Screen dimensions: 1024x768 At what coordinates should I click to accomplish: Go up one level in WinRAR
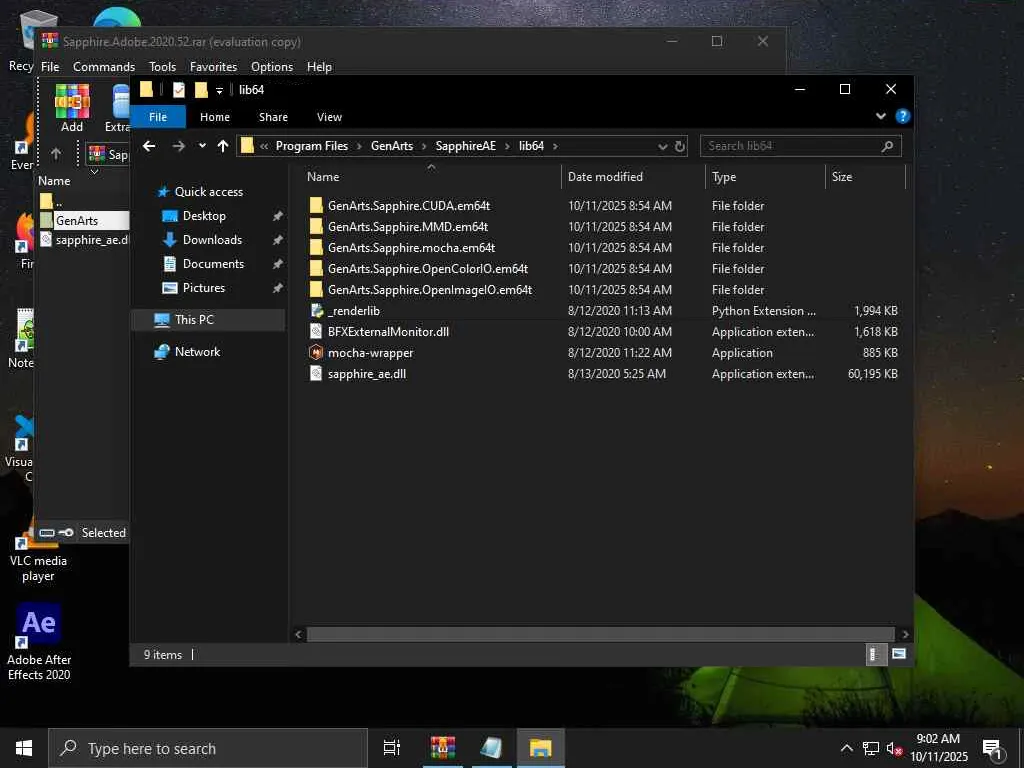coord(56,153)
